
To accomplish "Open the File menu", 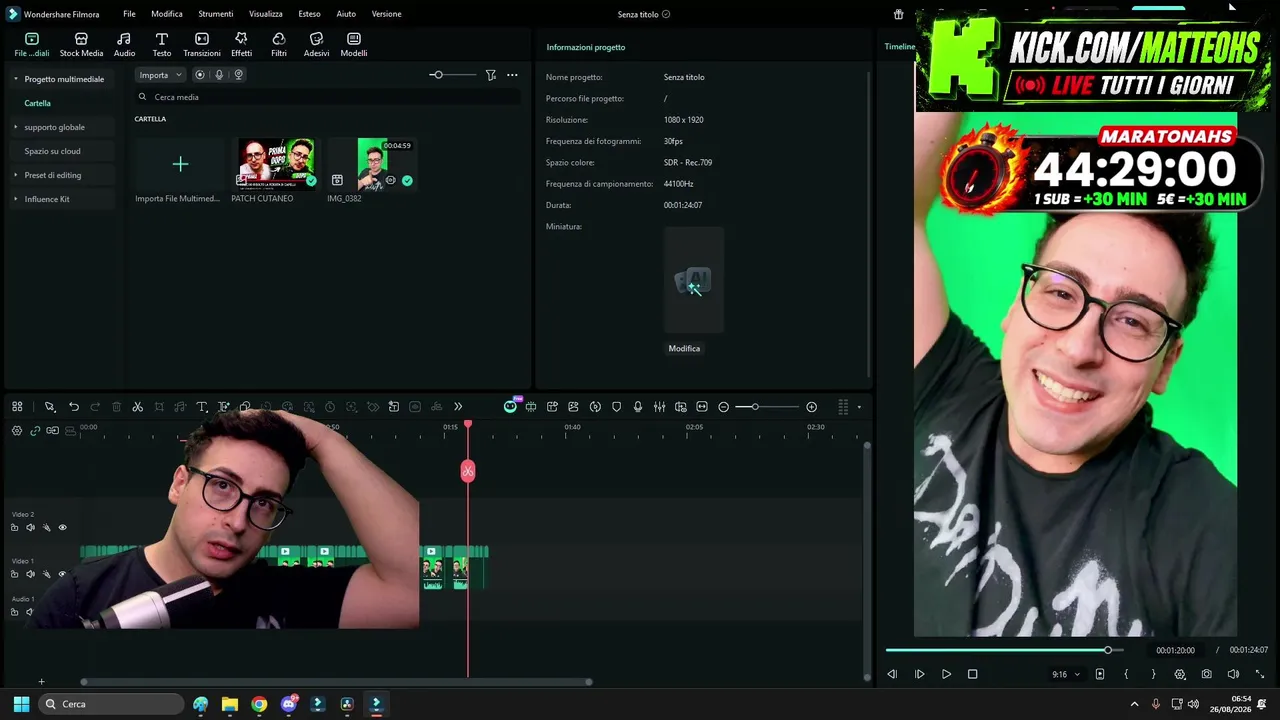I will (129, 14).
